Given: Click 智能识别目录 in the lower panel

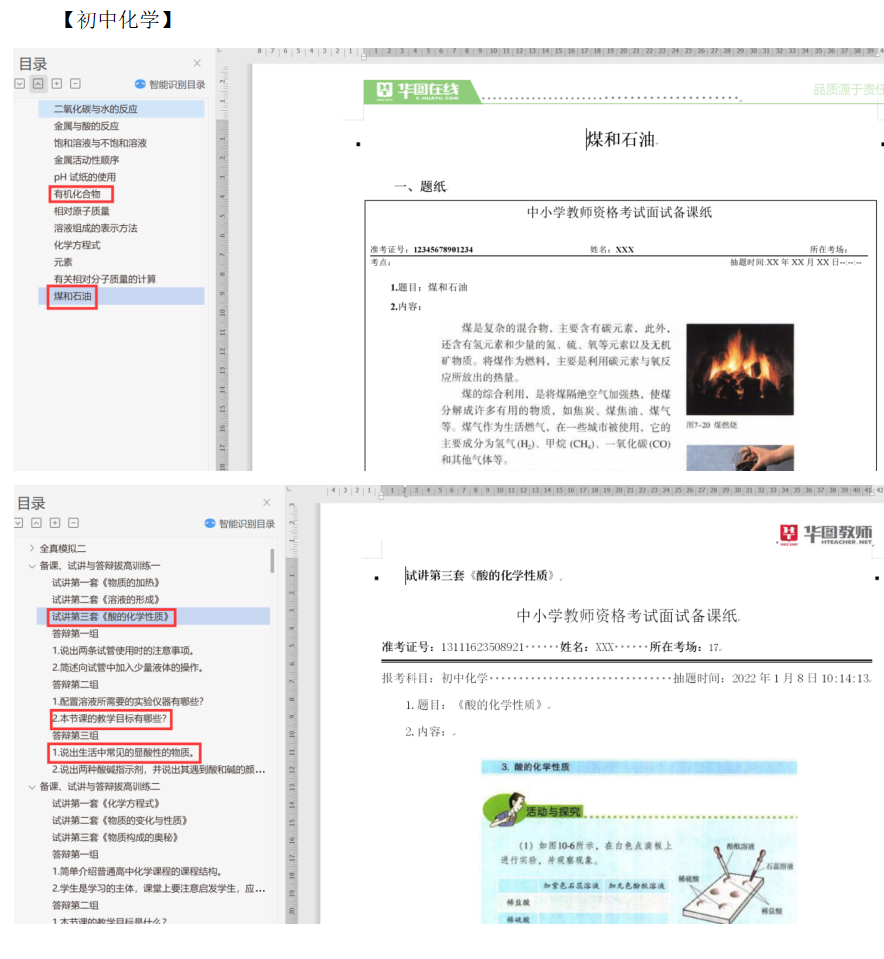Looking at the screenshot, I should 239,523.
